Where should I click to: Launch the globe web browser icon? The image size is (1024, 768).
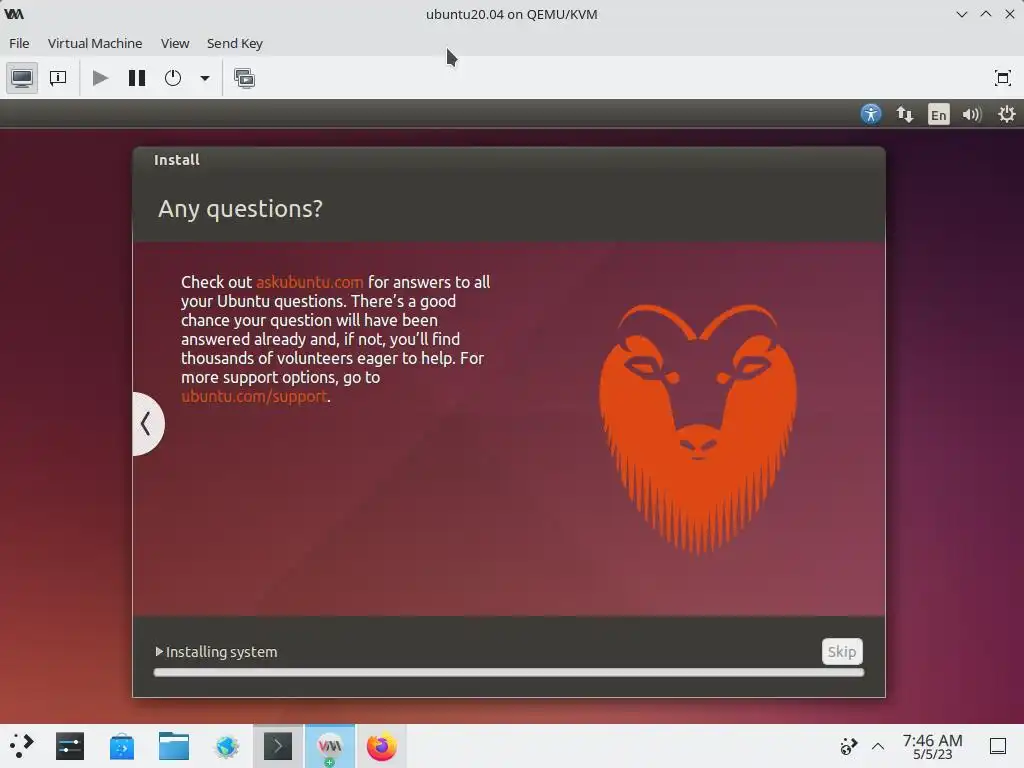tap(227, 746)
